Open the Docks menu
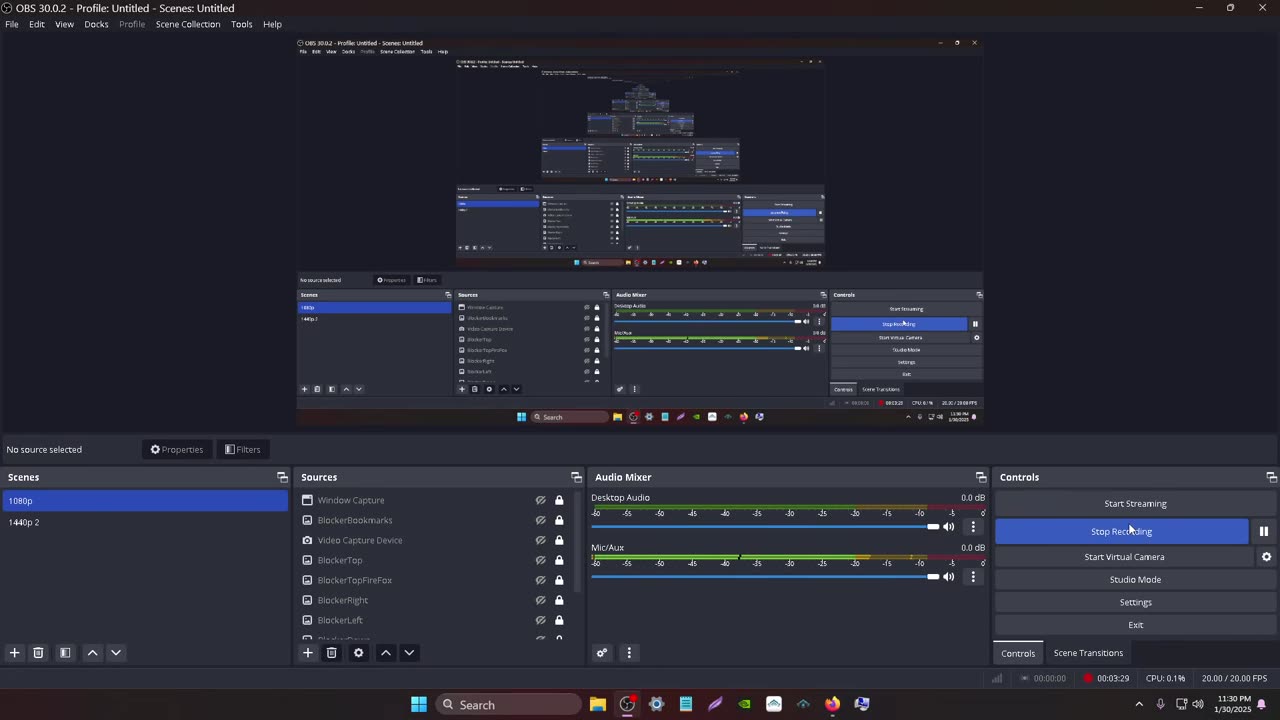The height and width of the screenshot is (720, 1280). [x=96, y=24]
